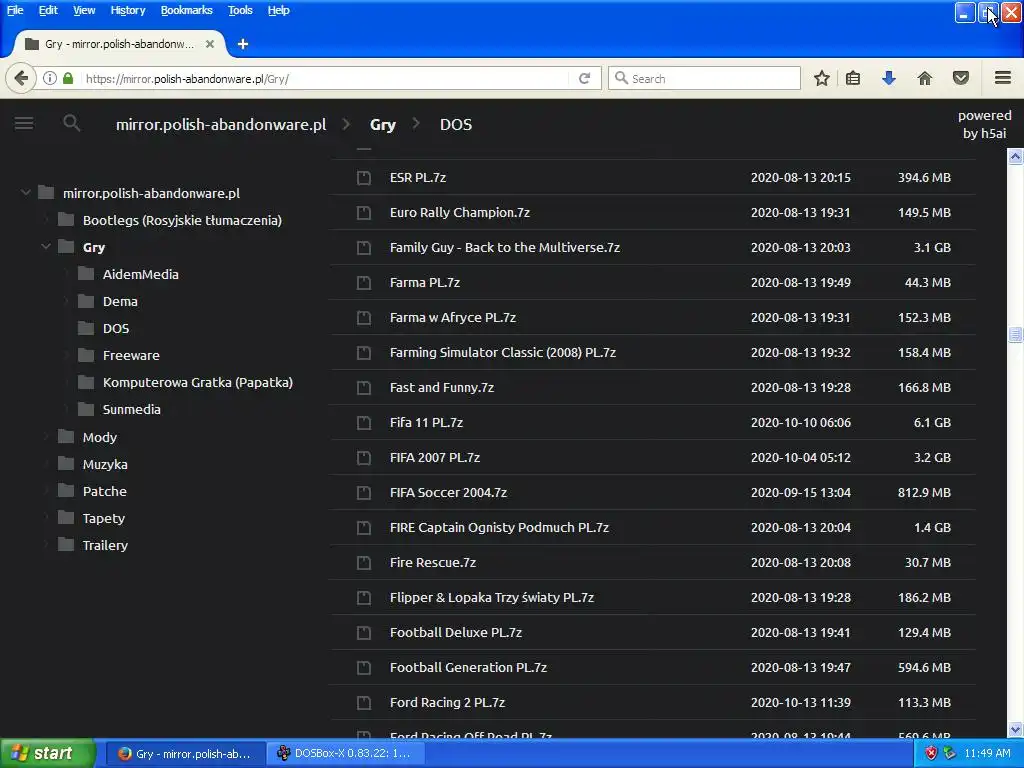Open Sunmedia folder in tree
Viewport: 1024px width, 768px height.
tap(131, 409)
